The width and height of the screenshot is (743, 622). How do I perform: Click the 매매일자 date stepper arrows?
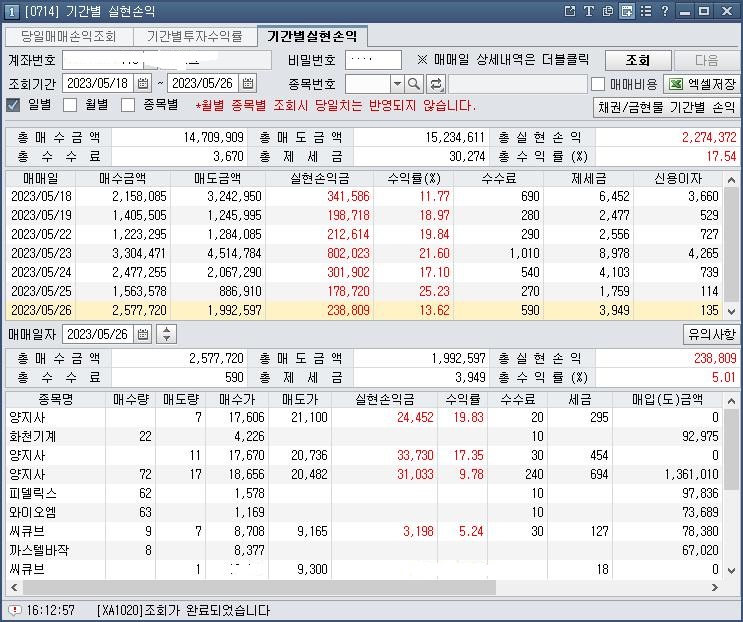pos(166,334)
